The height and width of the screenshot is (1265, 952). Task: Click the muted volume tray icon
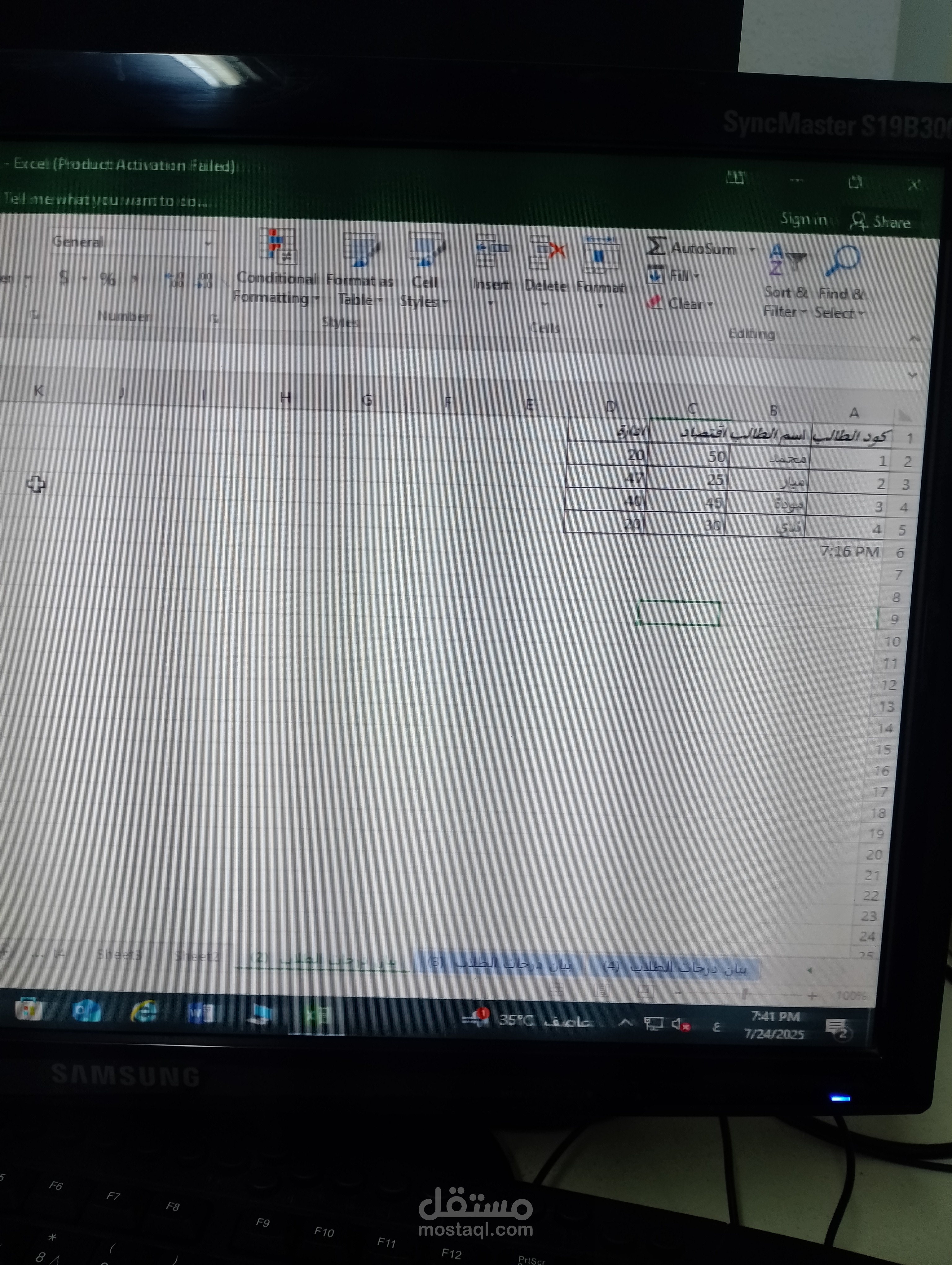click(681, 1024)
